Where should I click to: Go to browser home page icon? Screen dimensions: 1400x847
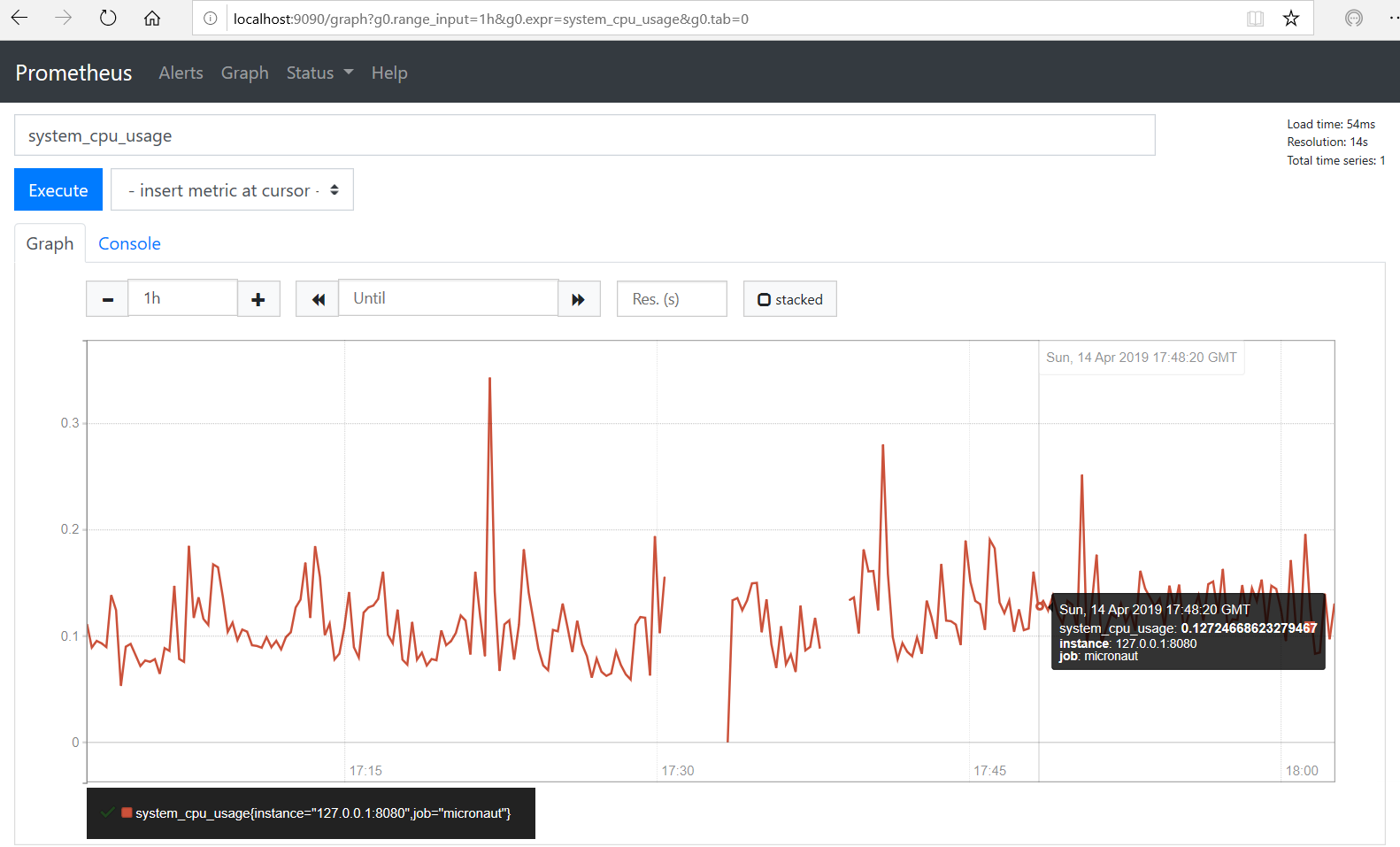(x=152, y=19)
